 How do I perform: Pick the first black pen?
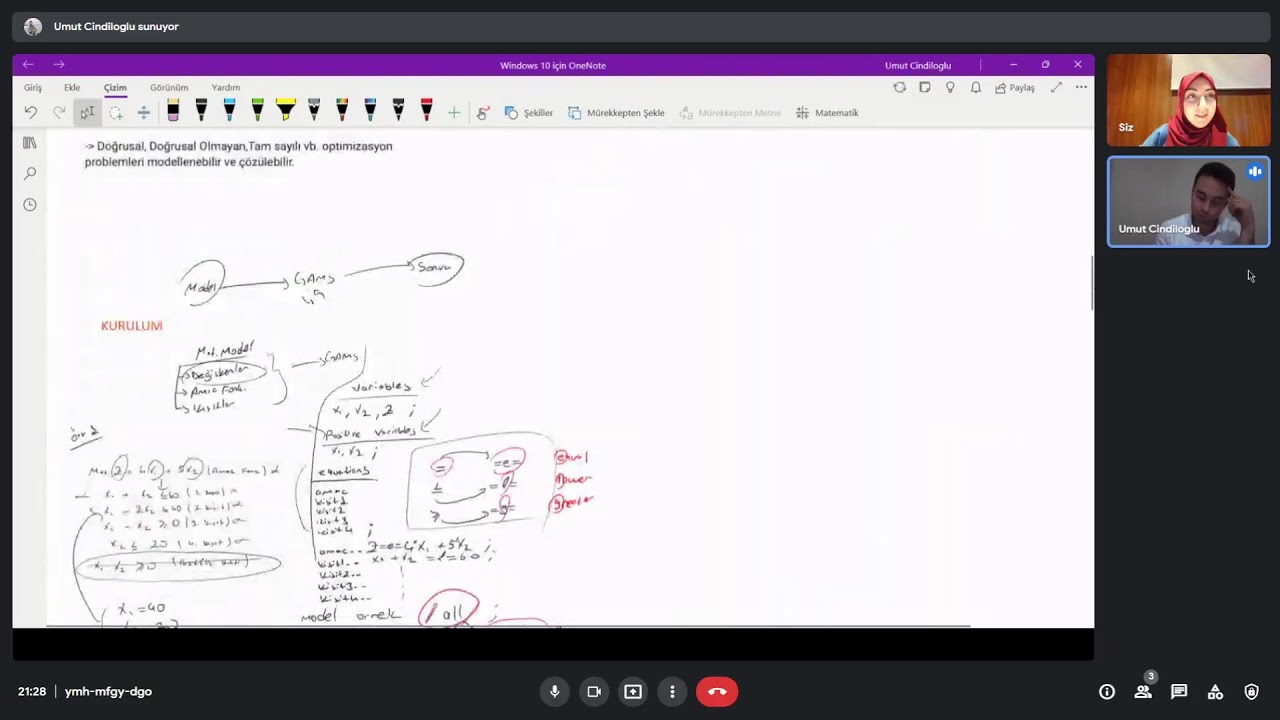(201, 111)
